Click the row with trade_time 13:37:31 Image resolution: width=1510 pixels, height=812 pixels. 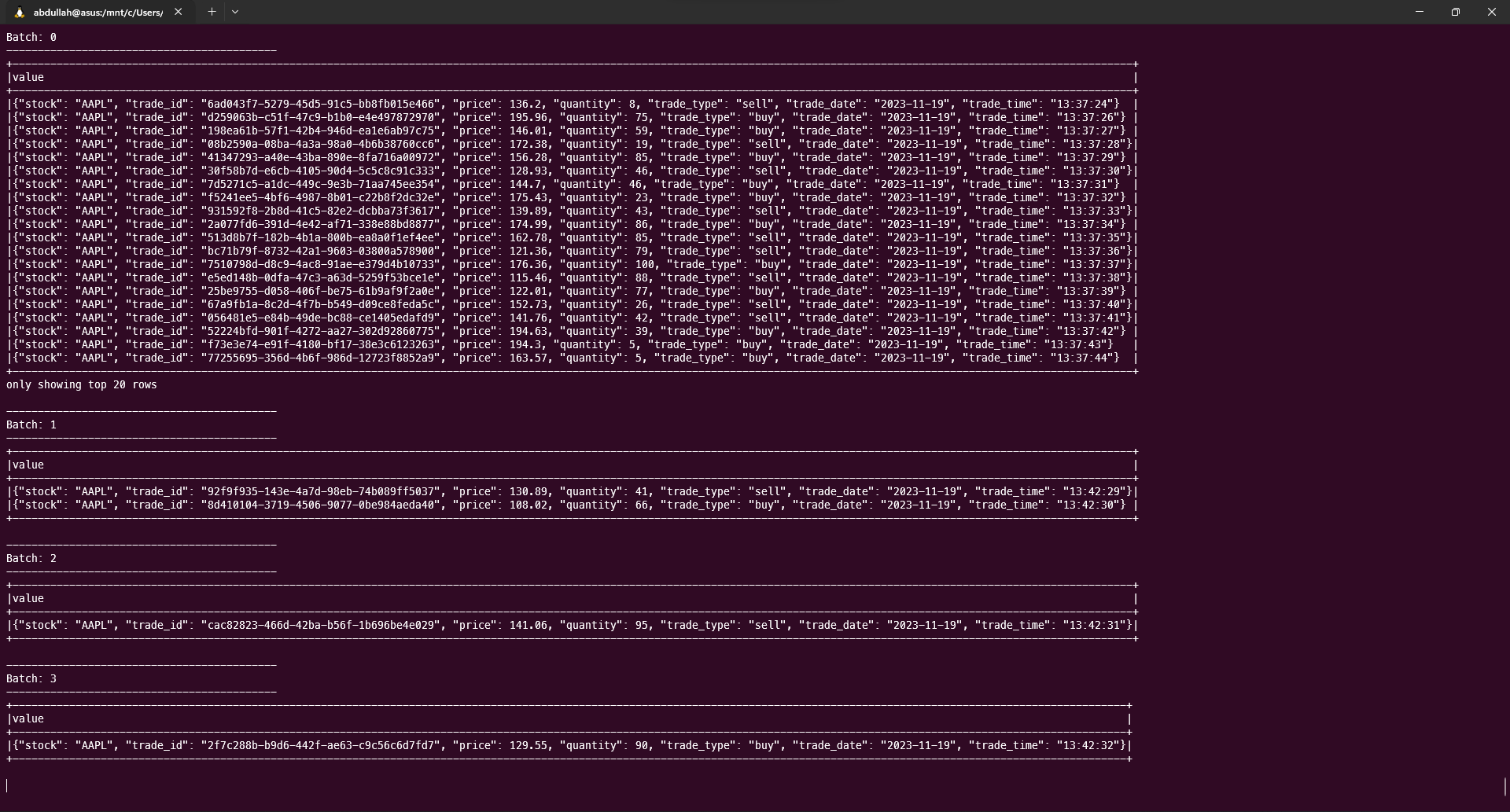(x=572, y=184)
